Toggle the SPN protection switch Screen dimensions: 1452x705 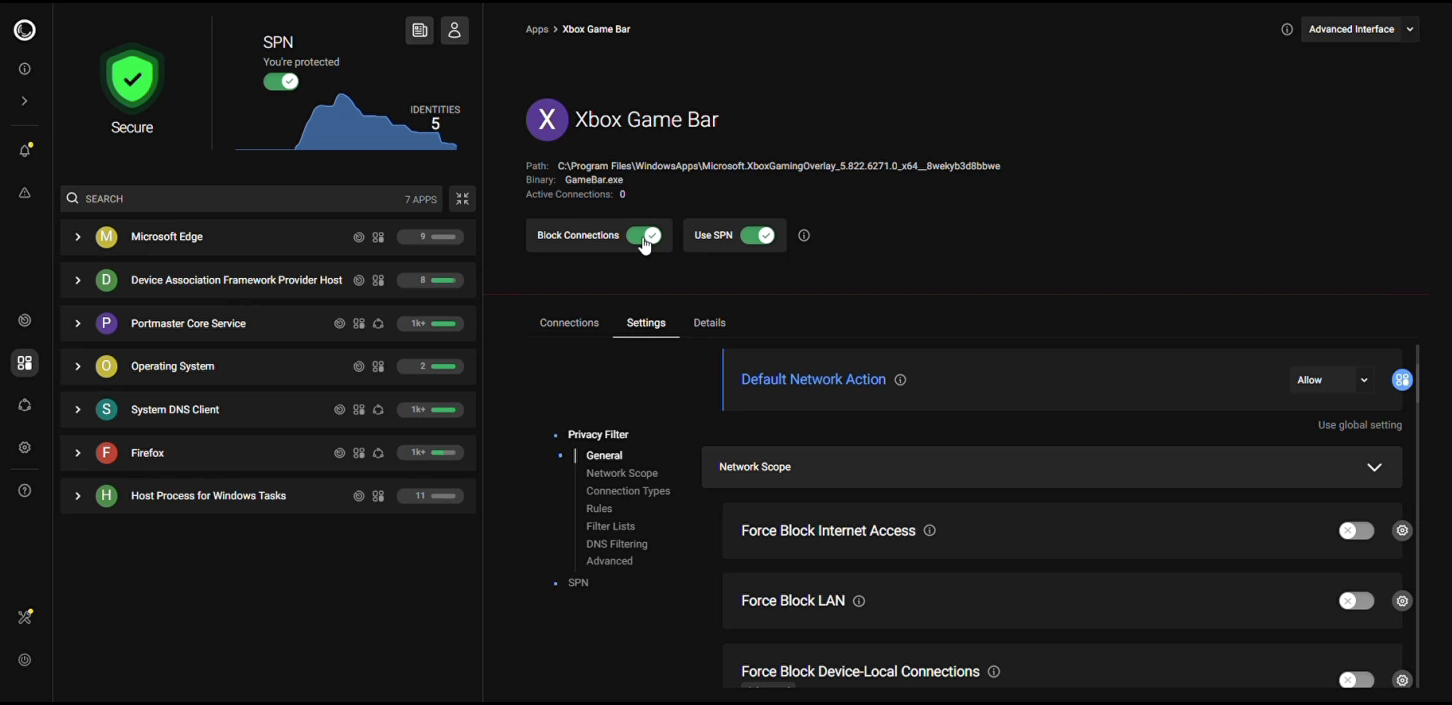click(281, 82)
